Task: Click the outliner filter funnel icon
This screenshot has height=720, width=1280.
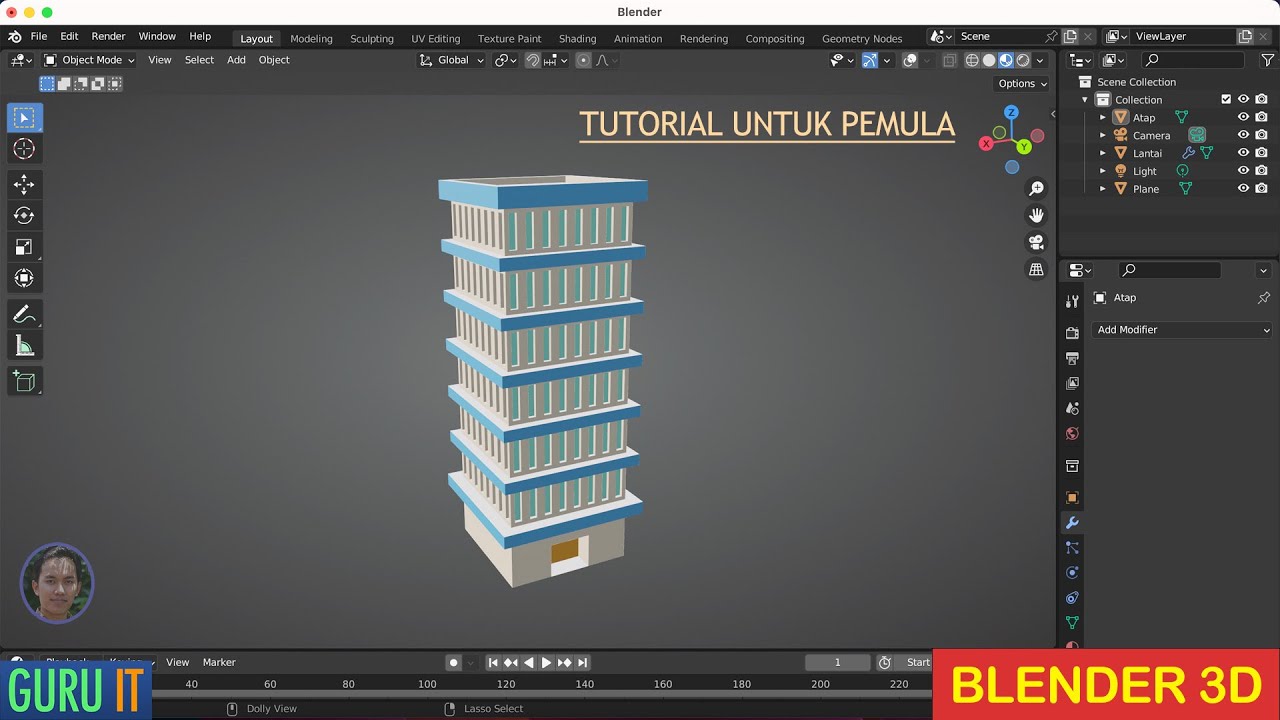Action: (x=1267, y=60)
